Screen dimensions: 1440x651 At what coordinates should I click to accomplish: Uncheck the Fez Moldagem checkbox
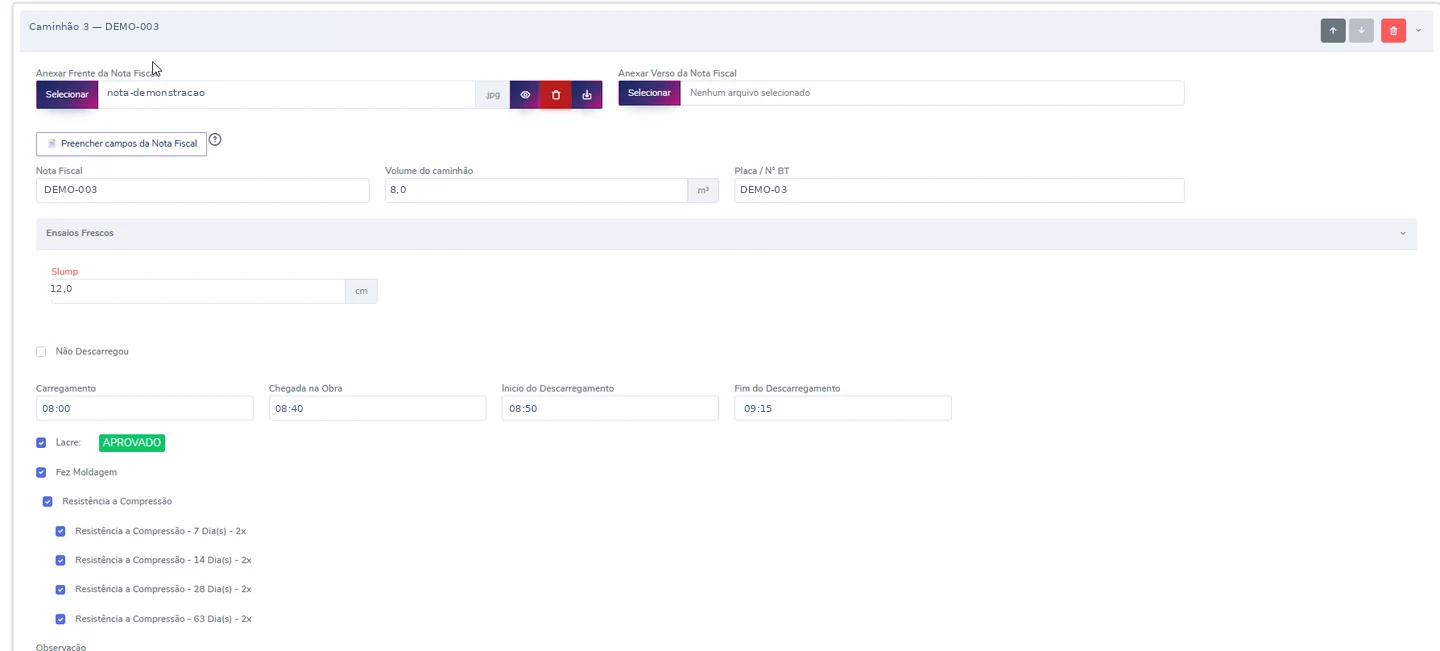pyautogui.click(x=41, y=472)
